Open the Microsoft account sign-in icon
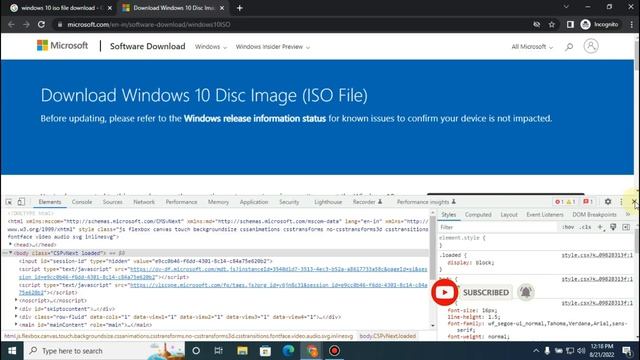The image size is (640, 360). (x=591, y=46)
